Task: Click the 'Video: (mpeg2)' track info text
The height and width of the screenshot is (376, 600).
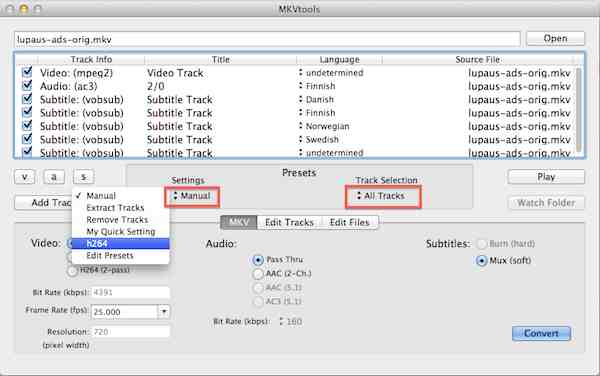Action: [x=76, y=73]
